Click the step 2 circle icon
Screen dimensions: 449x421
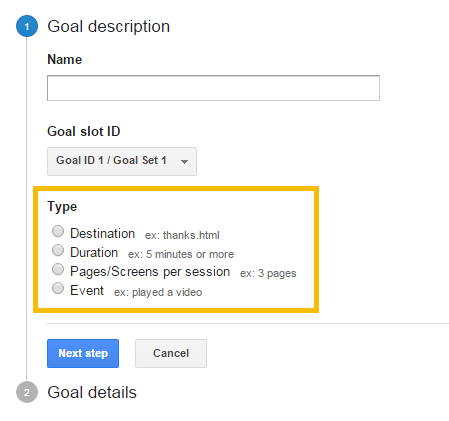coord(27,392)
